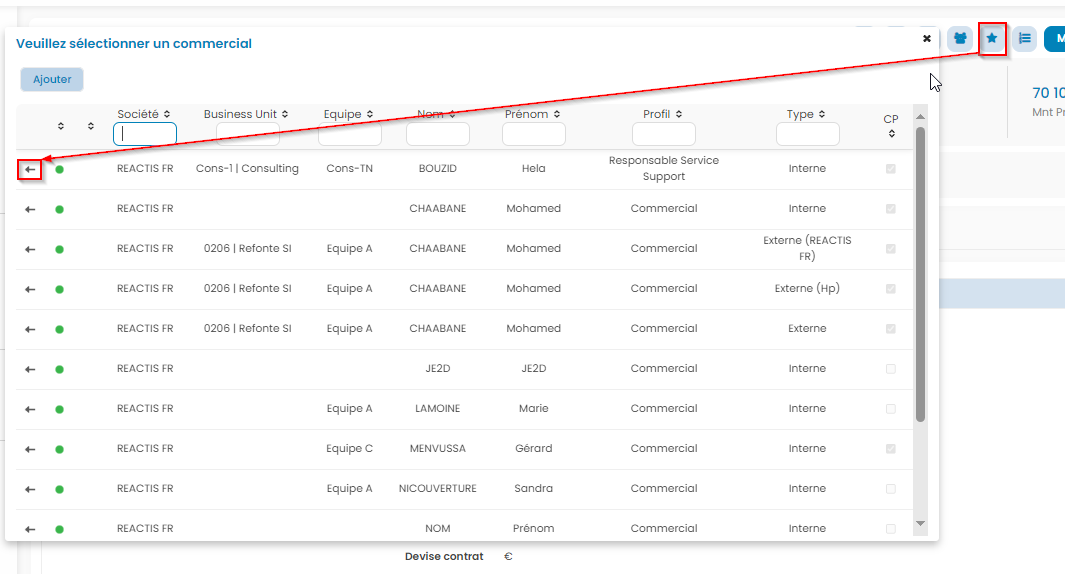Toggle CP checkbox for LAMOINE Marie
Image resolution: width=1065 pixels, height=574 pixels.
tap(891, 409)
